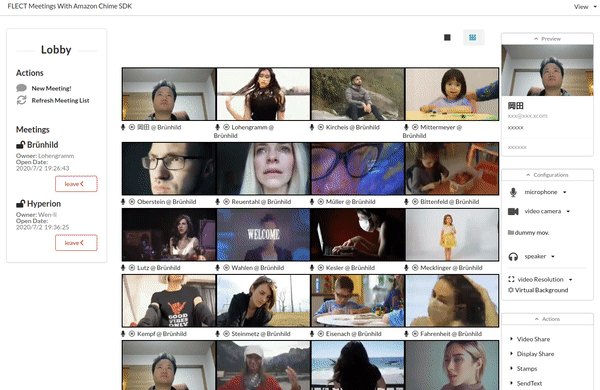Open the View dropdown in header
This screenshot has height=390, width=600.
pos(585,7)
